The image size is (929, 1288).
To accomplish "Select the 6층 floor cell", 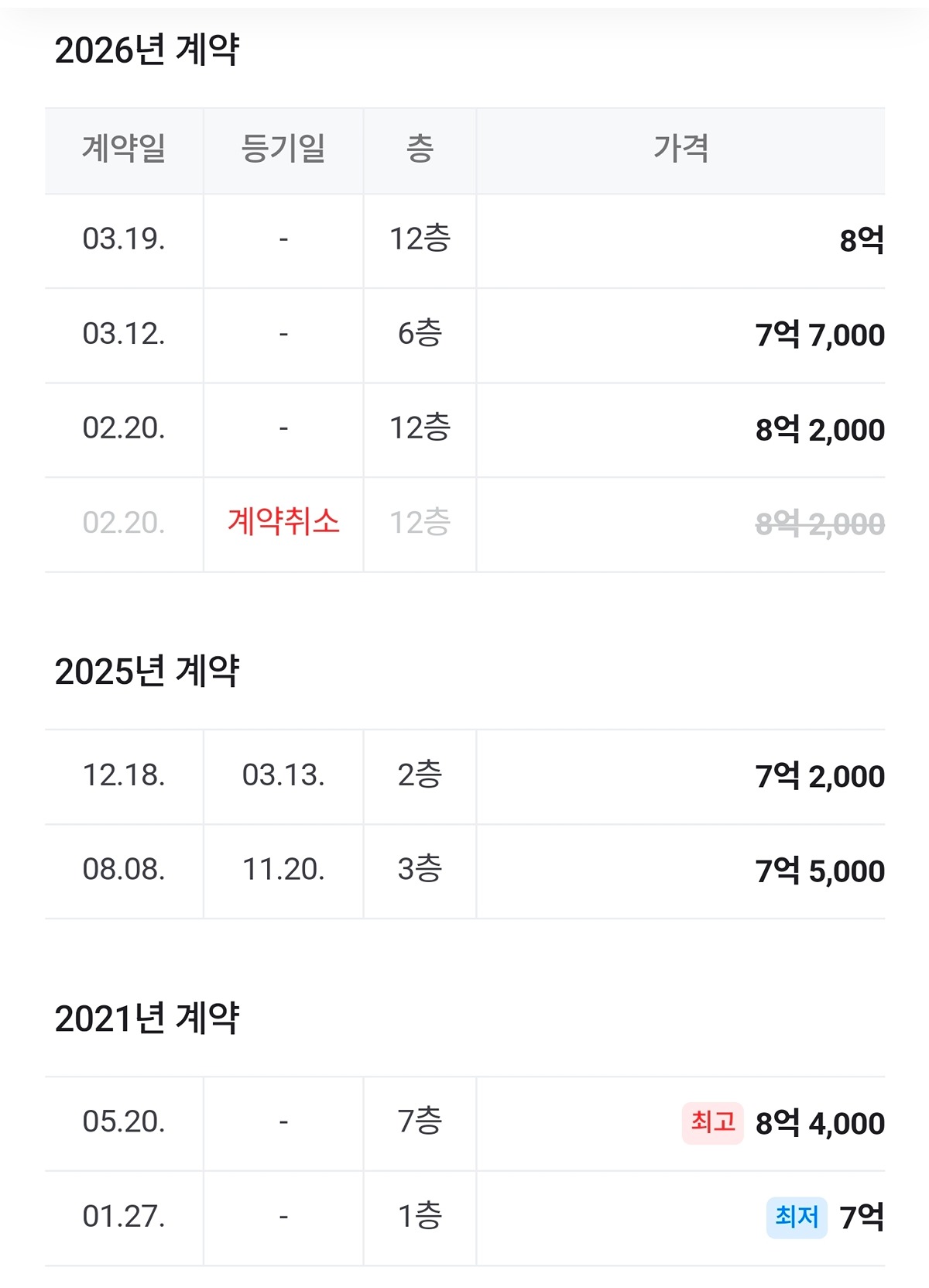I will (x=420, y=335).
